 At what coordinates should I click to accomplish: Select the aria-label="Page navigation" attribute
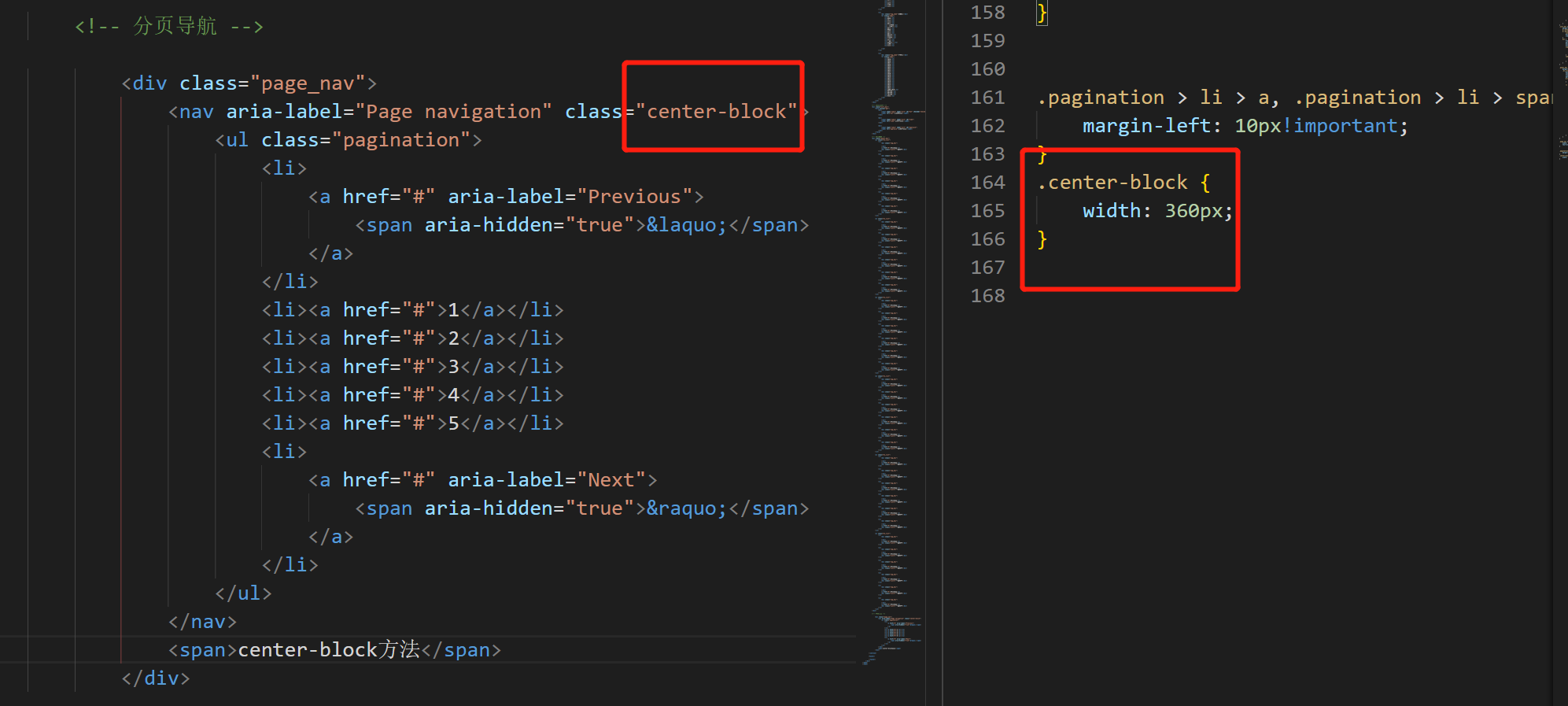click(x=389, y=111)
